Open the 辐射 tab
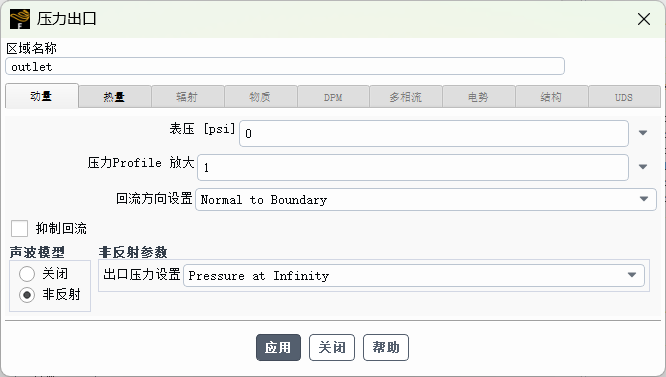 [x=187, y=97]
